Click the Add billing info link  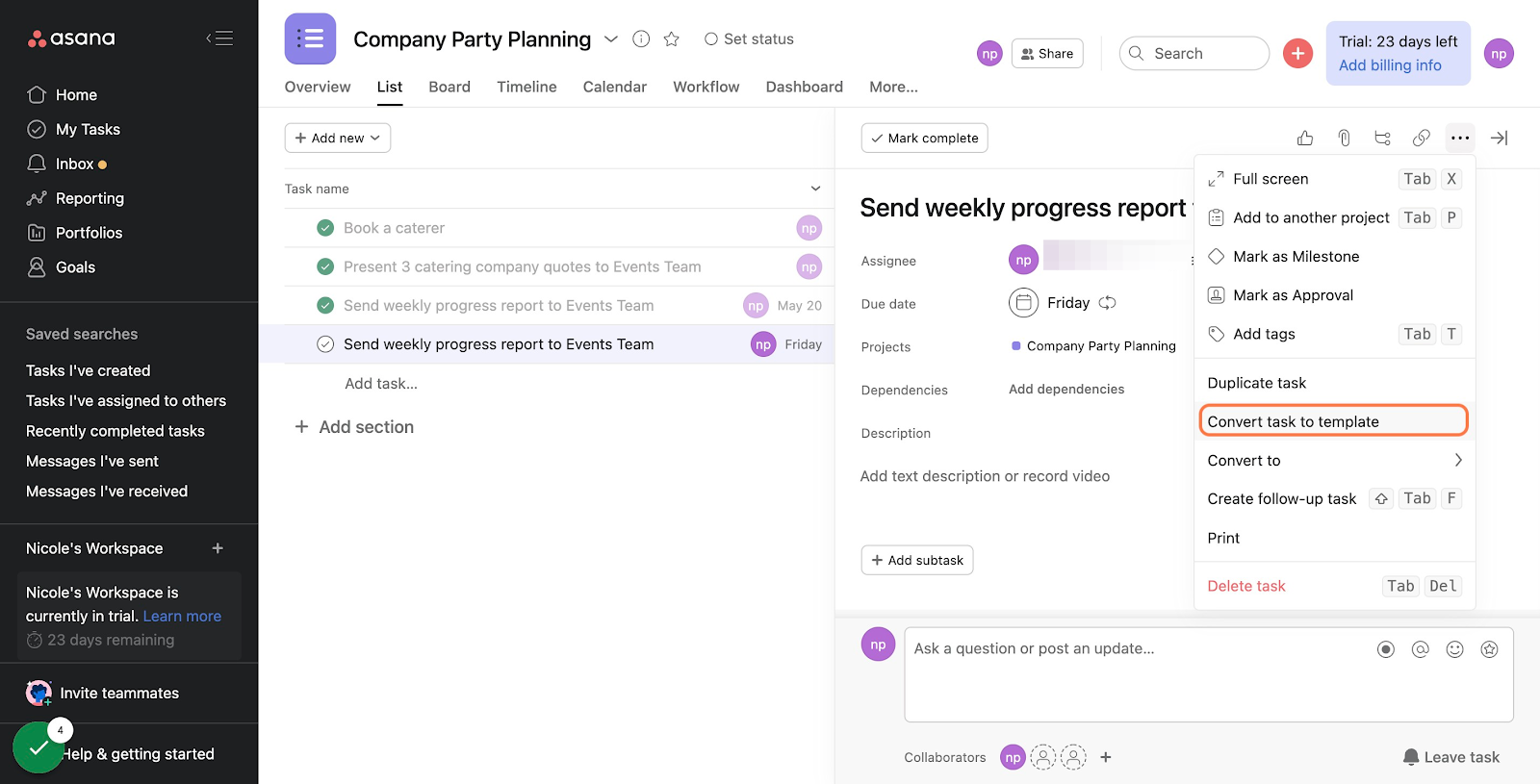1390,65
